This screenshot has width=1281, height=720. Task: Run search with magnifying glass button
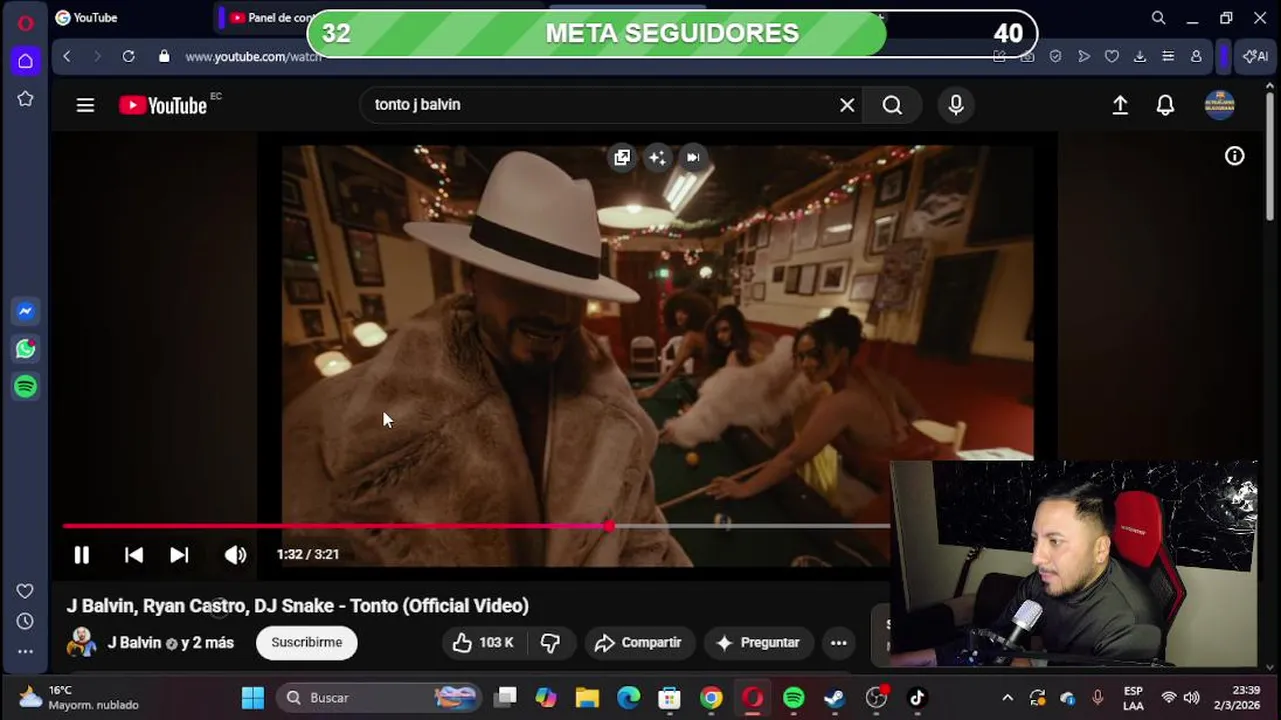pyautogui.click(x=892, y=105)
